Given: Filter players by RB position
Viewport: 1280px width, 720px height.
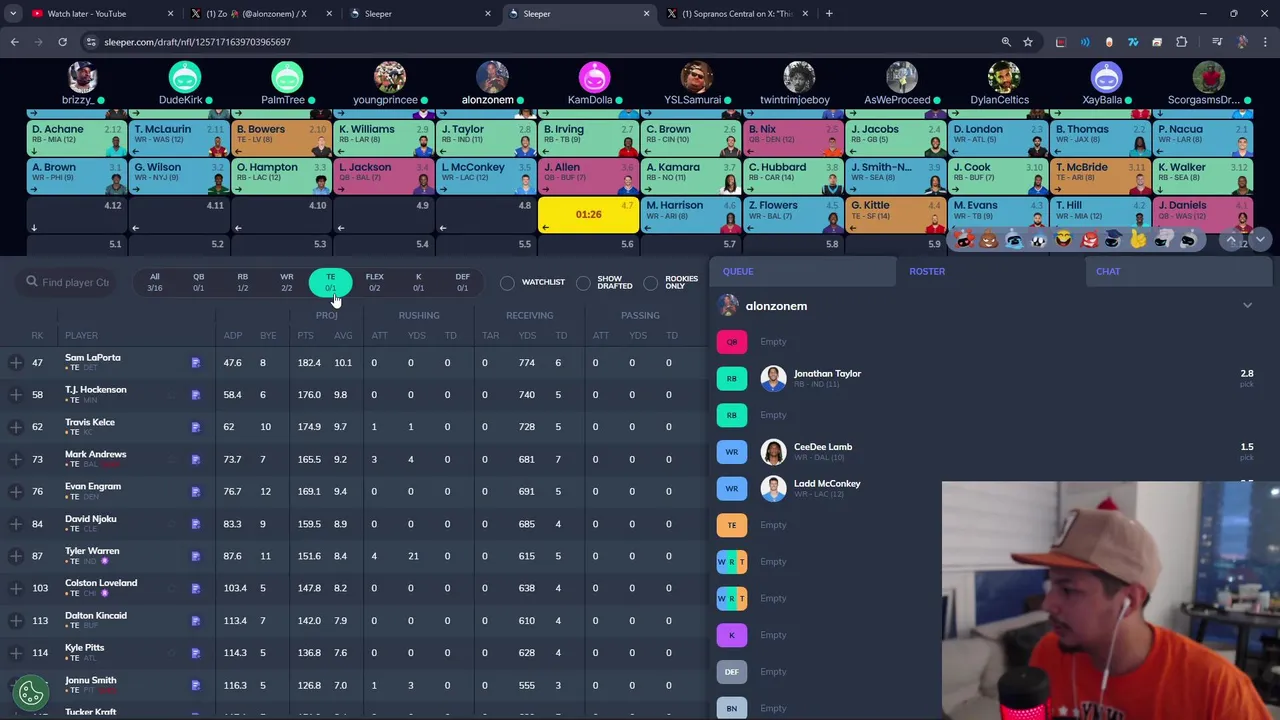Looking at the screenshot, I should click(242, 282).
